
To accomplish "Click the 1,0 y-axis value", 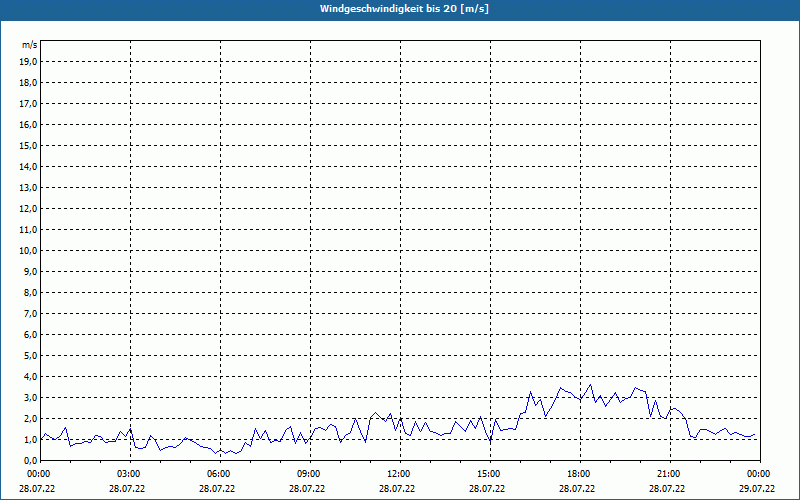I will (x=32, y=440).
